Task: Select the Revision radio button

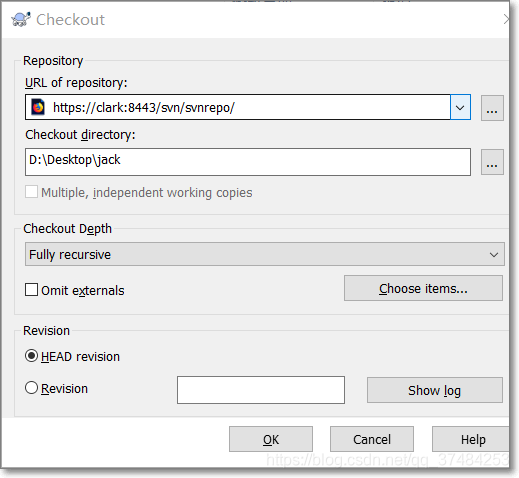Action: coord(31,388)
